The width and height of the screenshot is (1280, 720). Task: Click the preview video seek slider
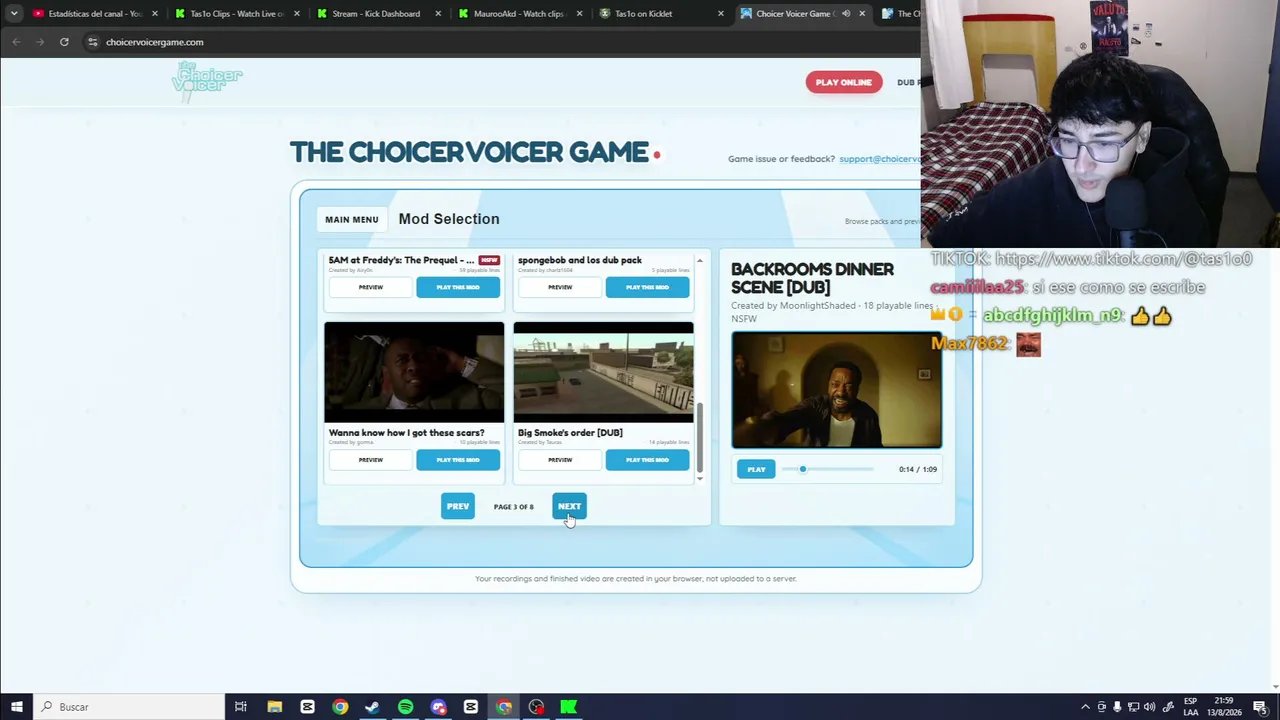(828, 469)
